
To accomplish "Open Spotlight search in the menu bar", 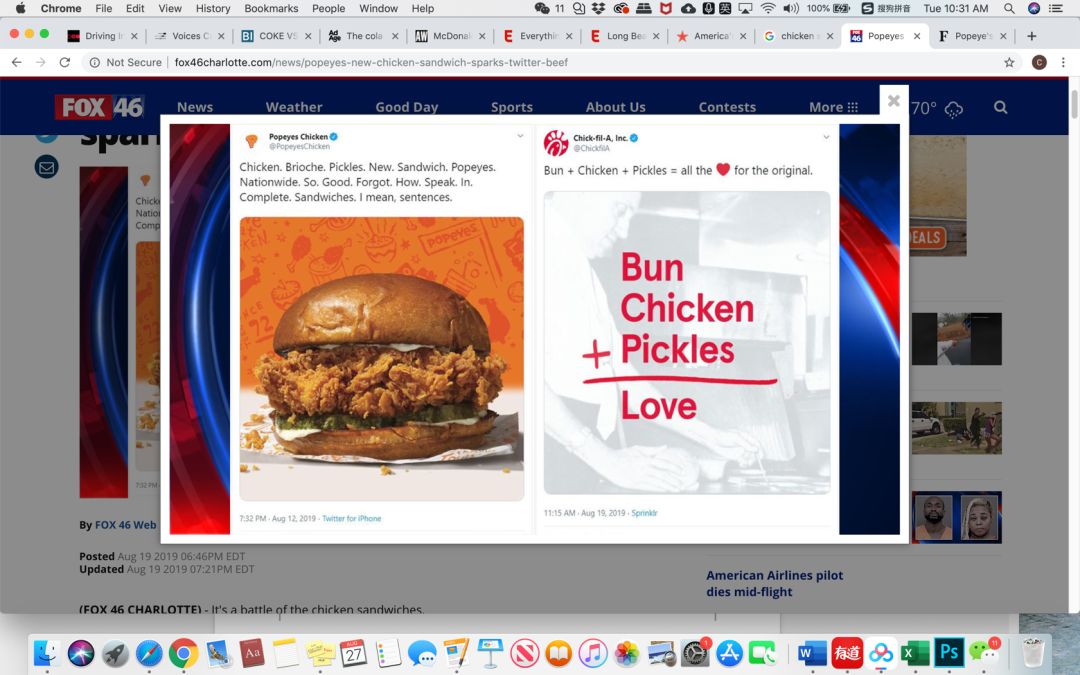I will pyautogui.click(x=1009, y=8).
